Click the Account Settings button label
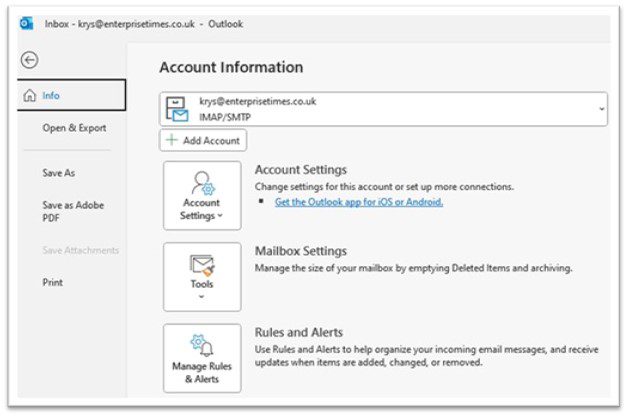Viewport: 628px width, 417px height. click(201, 209)
